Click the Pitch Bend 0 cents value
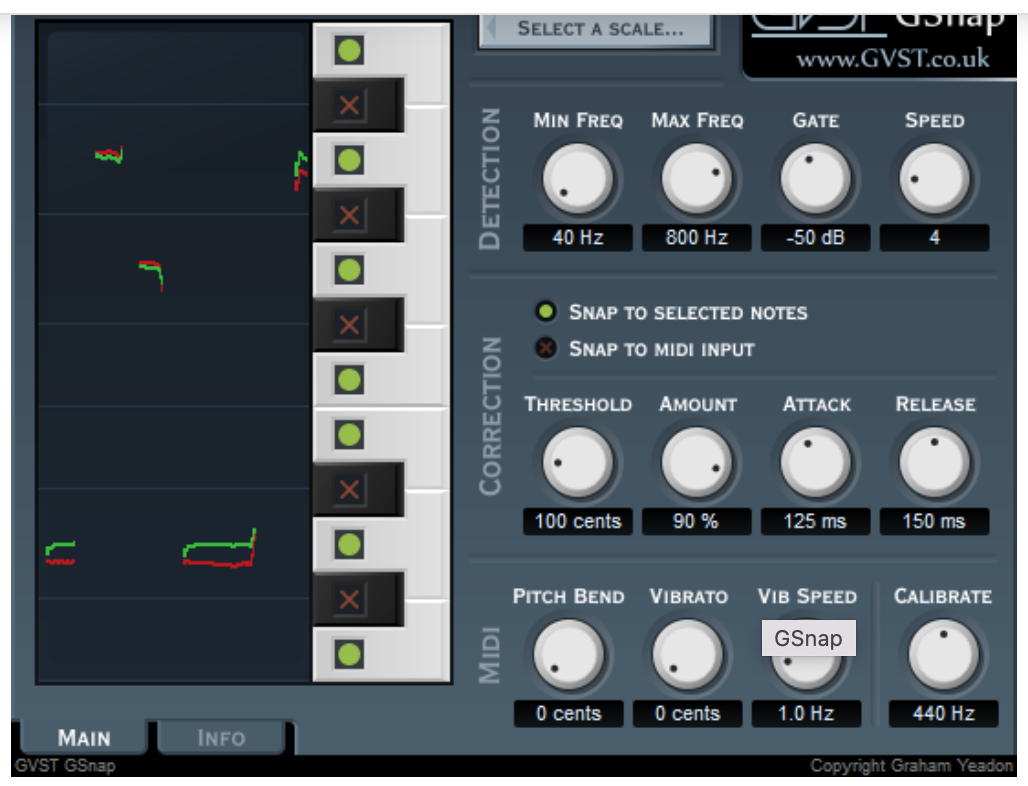This screenshot has width=1028, height=786. point(568,713)
